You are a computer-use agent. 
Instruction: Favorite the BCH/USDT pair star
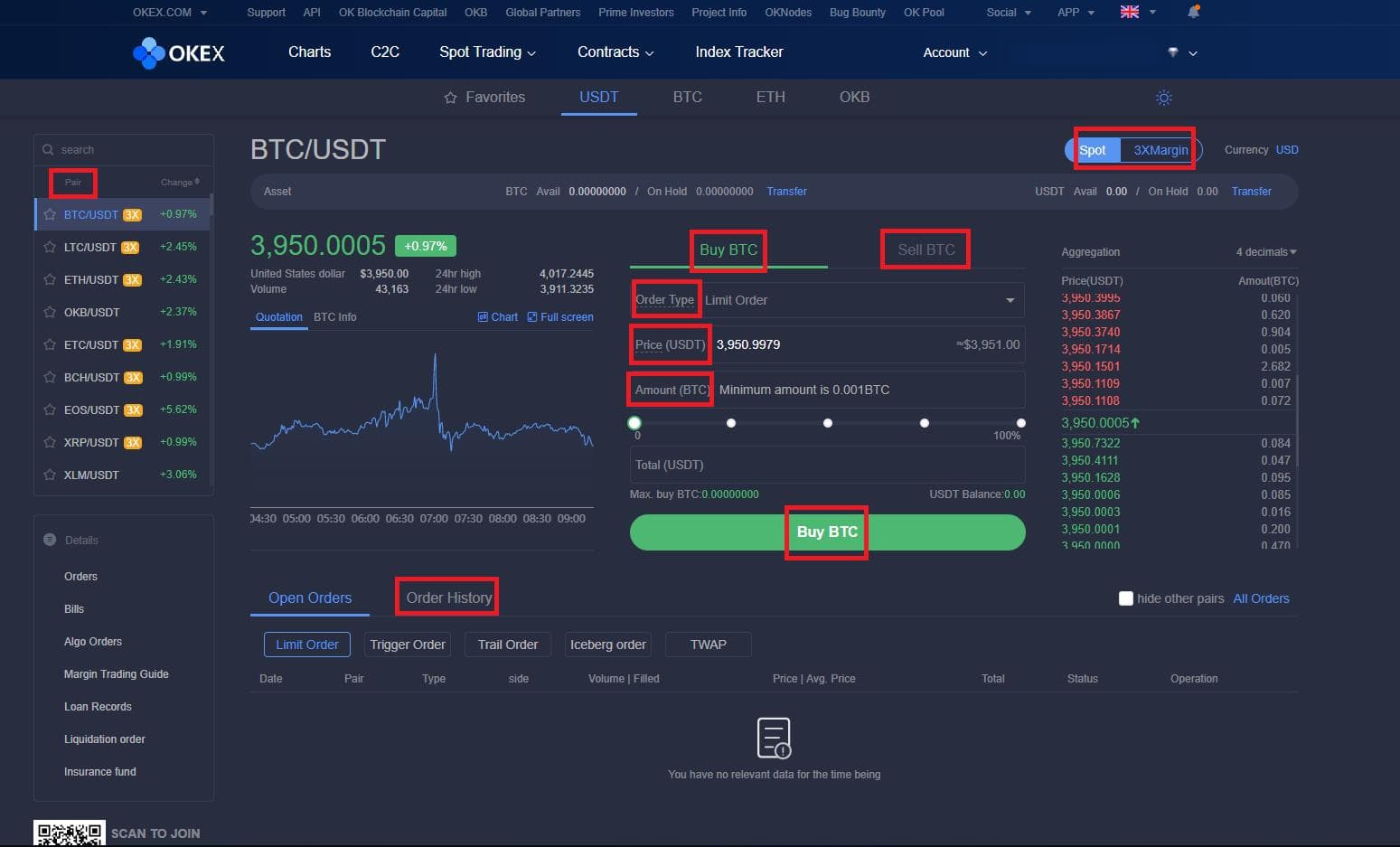tap(50, 377)
